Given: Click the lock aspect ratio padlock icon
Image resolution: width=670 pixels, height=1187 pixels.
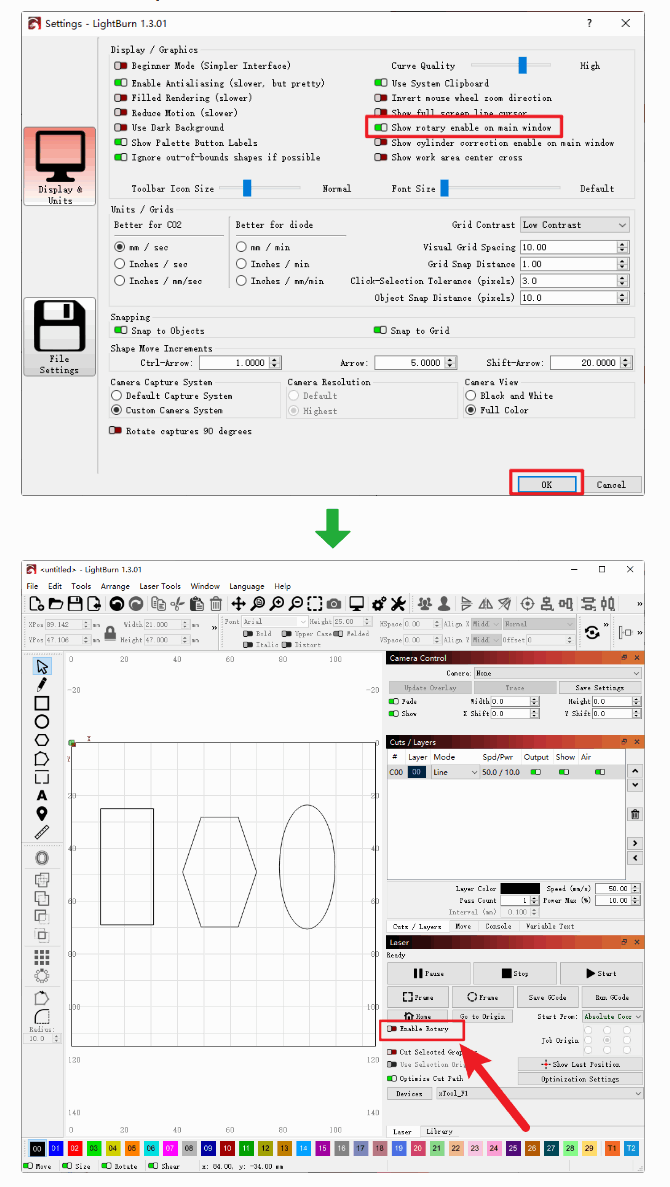Looking at the screenshot, I should tap(111, 633).
